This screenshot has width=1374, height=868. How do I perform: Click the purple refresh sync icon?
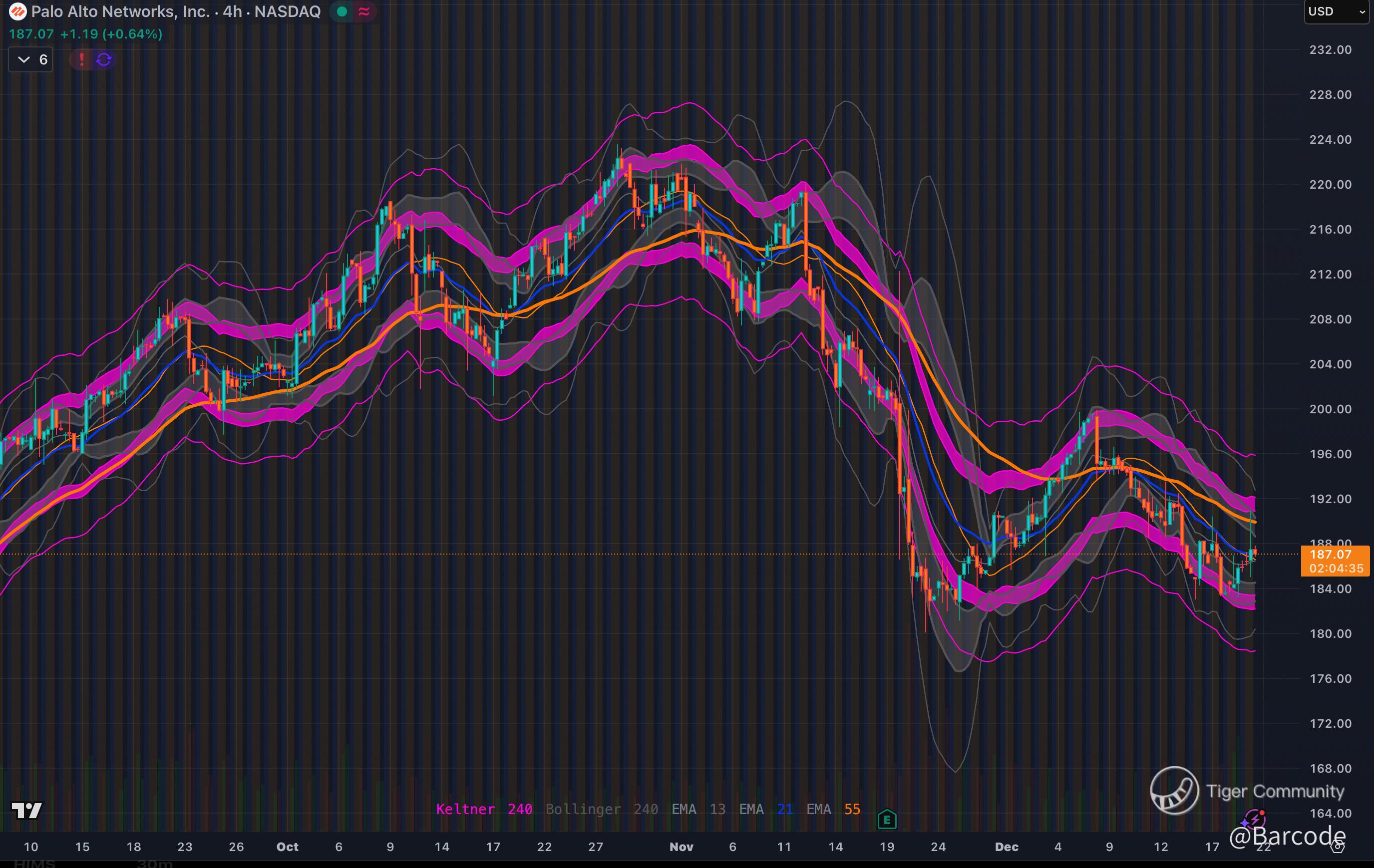point(104,59)
